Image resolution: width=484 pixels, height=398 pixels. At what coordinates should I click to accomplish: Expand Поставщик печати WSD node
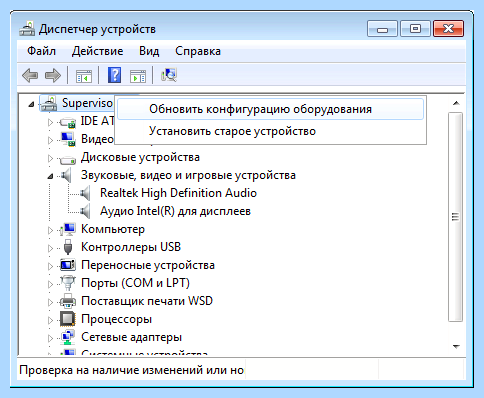(x=50, y=302)
